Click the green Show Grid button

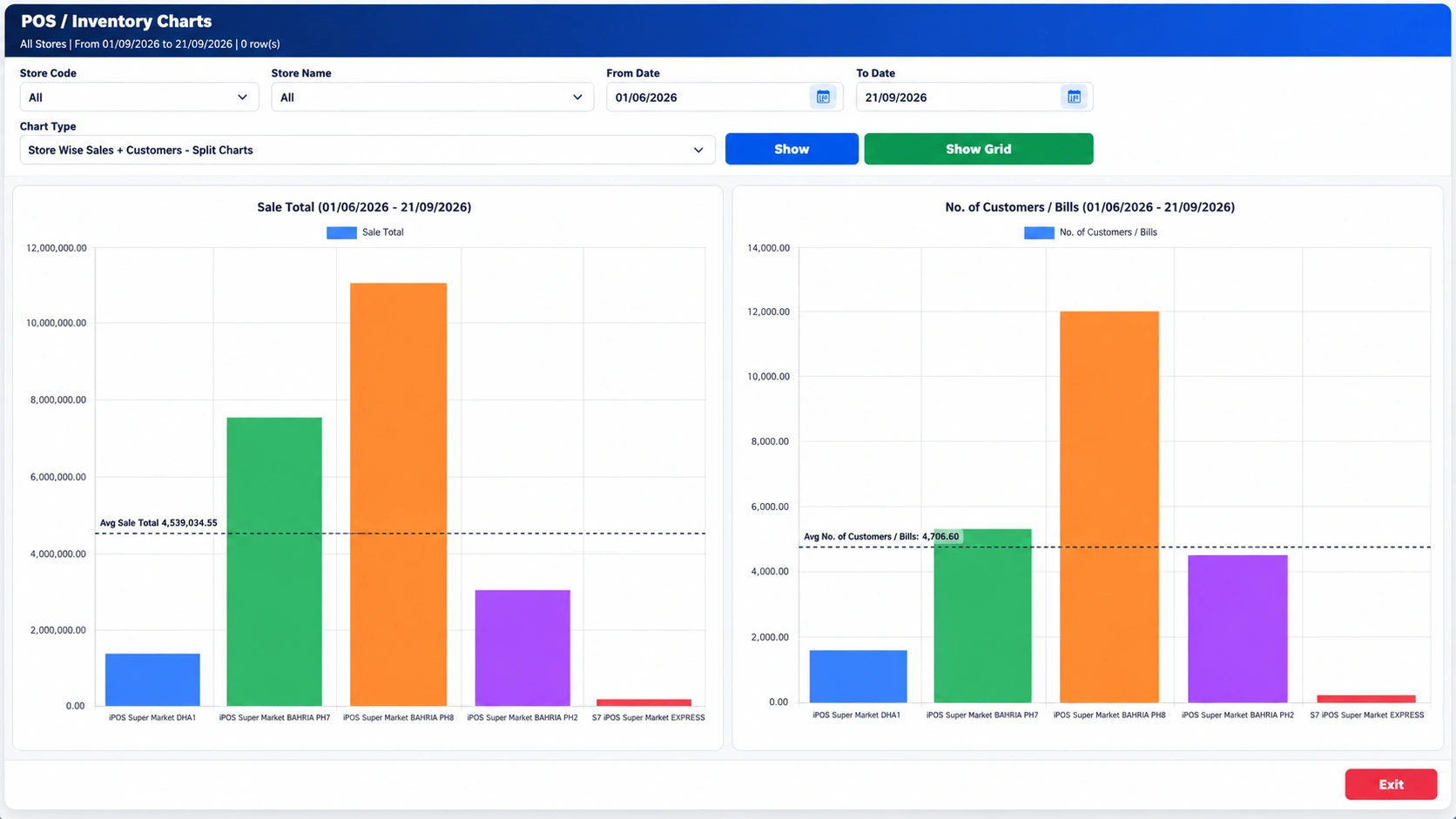(x=979, y=149)
